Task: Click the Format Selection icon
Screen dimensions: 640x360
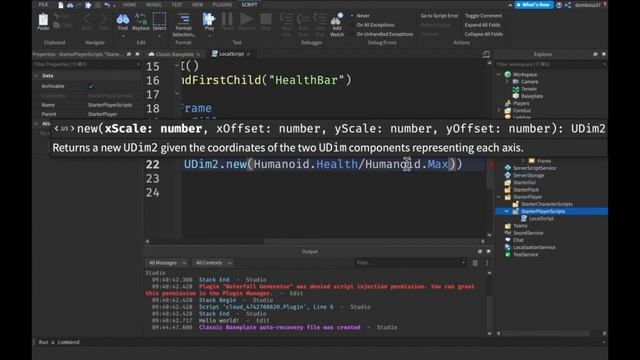Action: pos(184,19)
